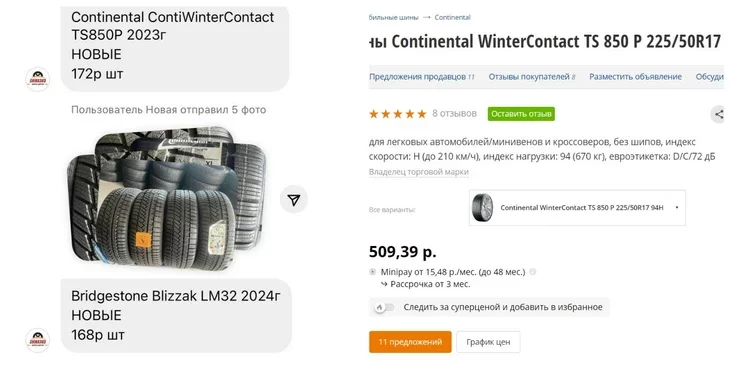Open the Разместить объявление tab
This screenshot has width=732, height=371.
(635, 77)
